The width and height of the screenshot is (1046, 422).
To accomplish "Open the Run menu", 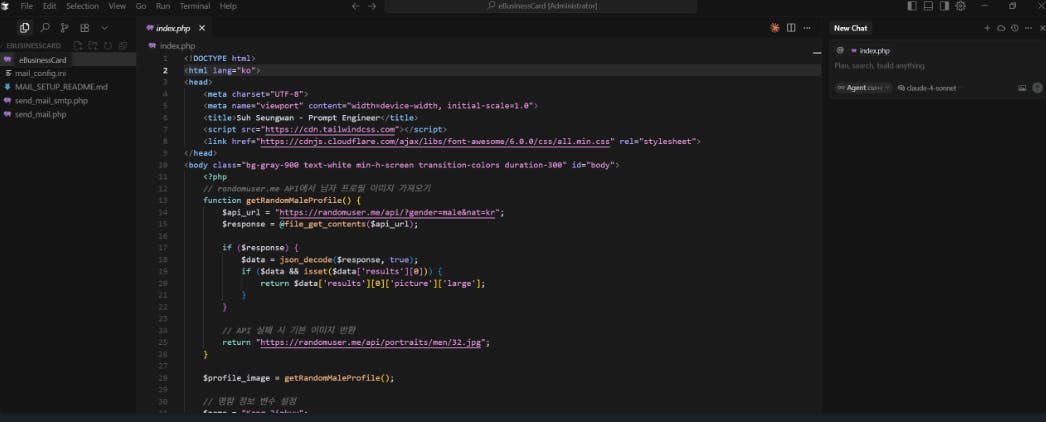I will (x=163, y=6).
